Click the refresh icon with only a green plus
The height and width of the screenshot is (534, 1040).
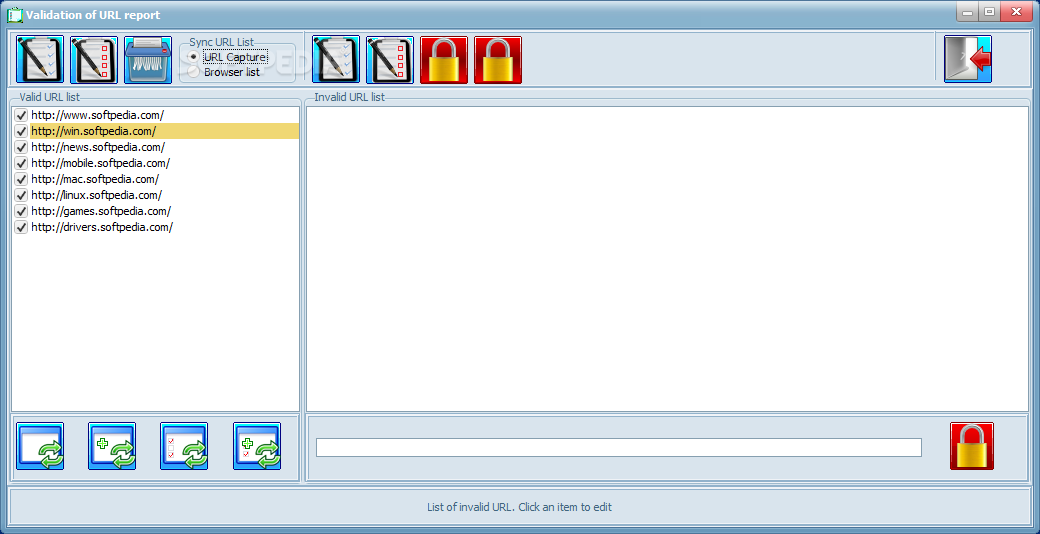coord(112,446)
